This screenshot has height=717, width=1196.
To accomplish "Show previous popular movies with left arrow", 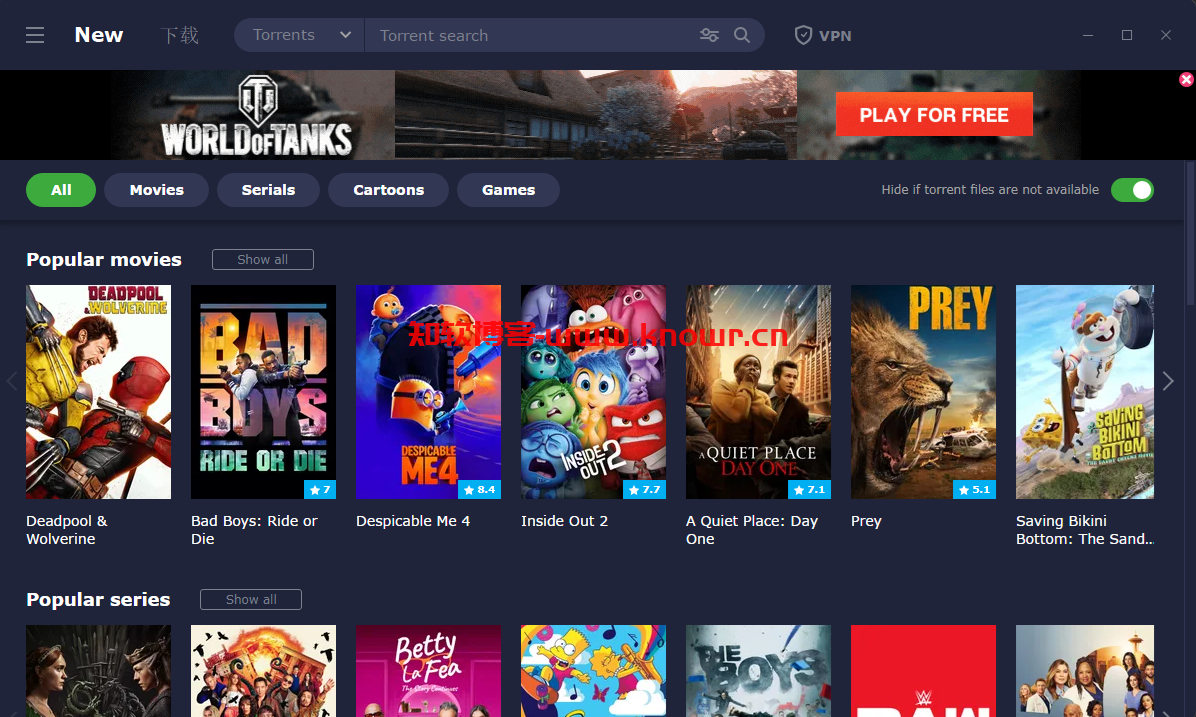I will tap(11, 381).
